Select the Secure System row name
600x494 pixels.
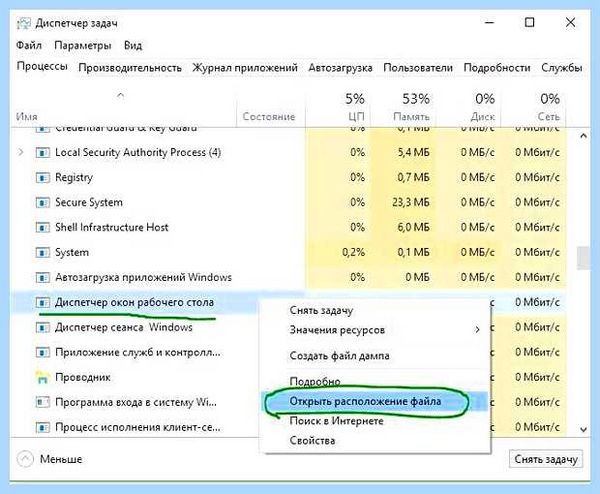coord(89,202)
